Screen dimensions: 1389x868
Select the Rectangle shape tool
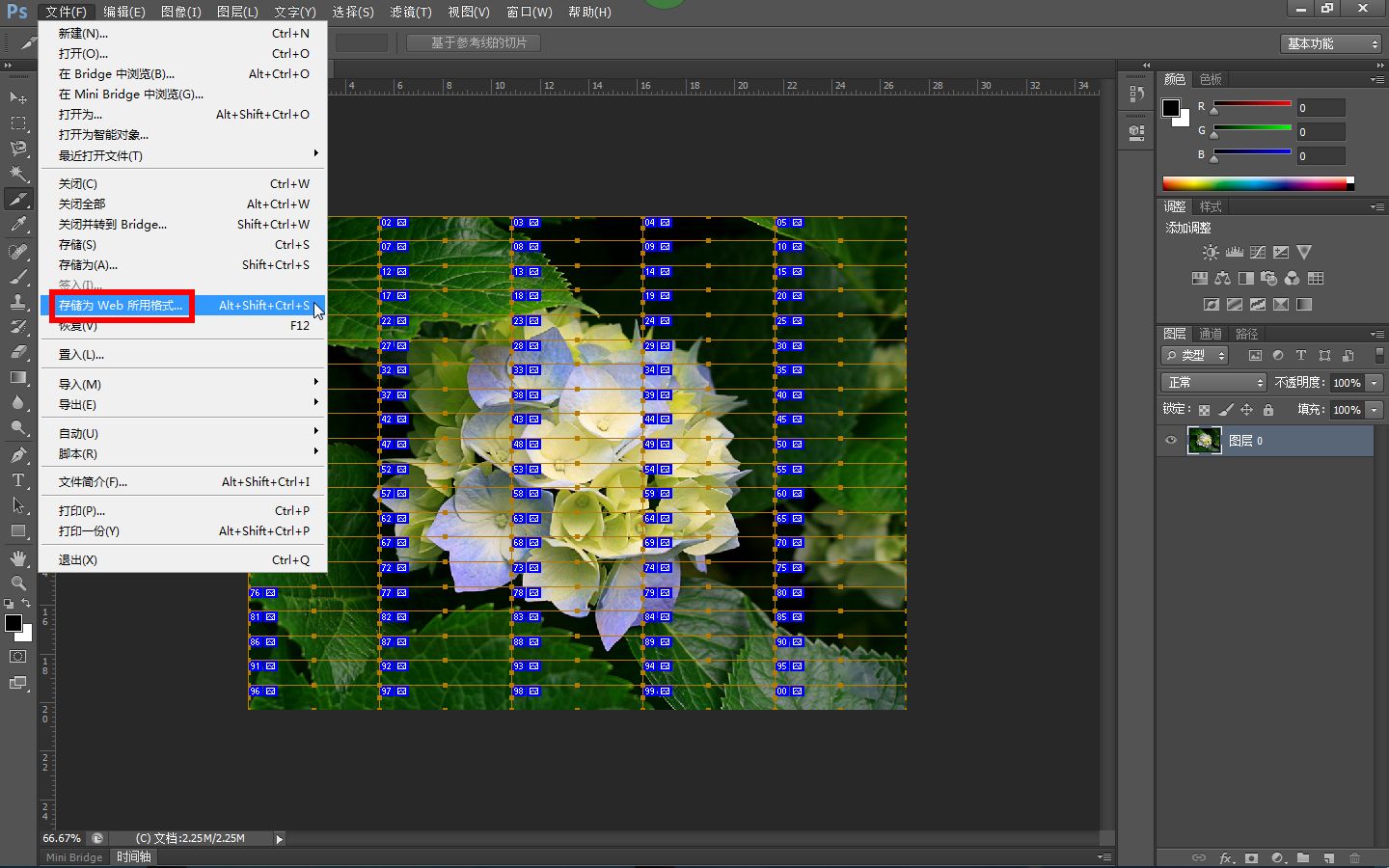[18, 530]
